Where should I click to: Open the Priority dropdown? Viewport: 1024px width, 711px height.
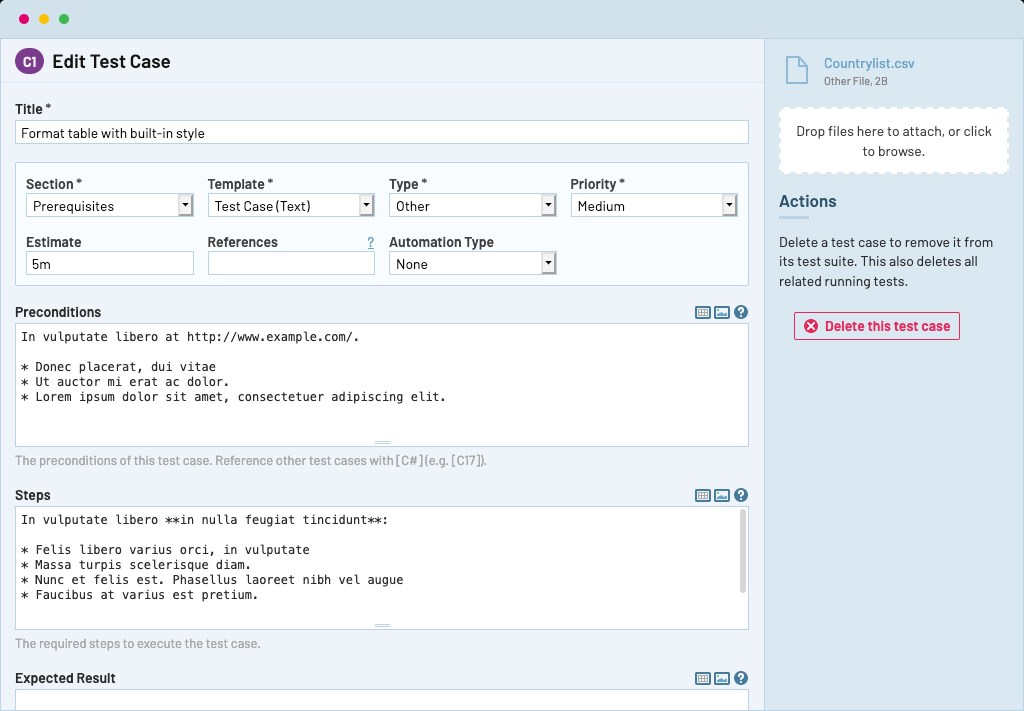(x=729, y=205)
